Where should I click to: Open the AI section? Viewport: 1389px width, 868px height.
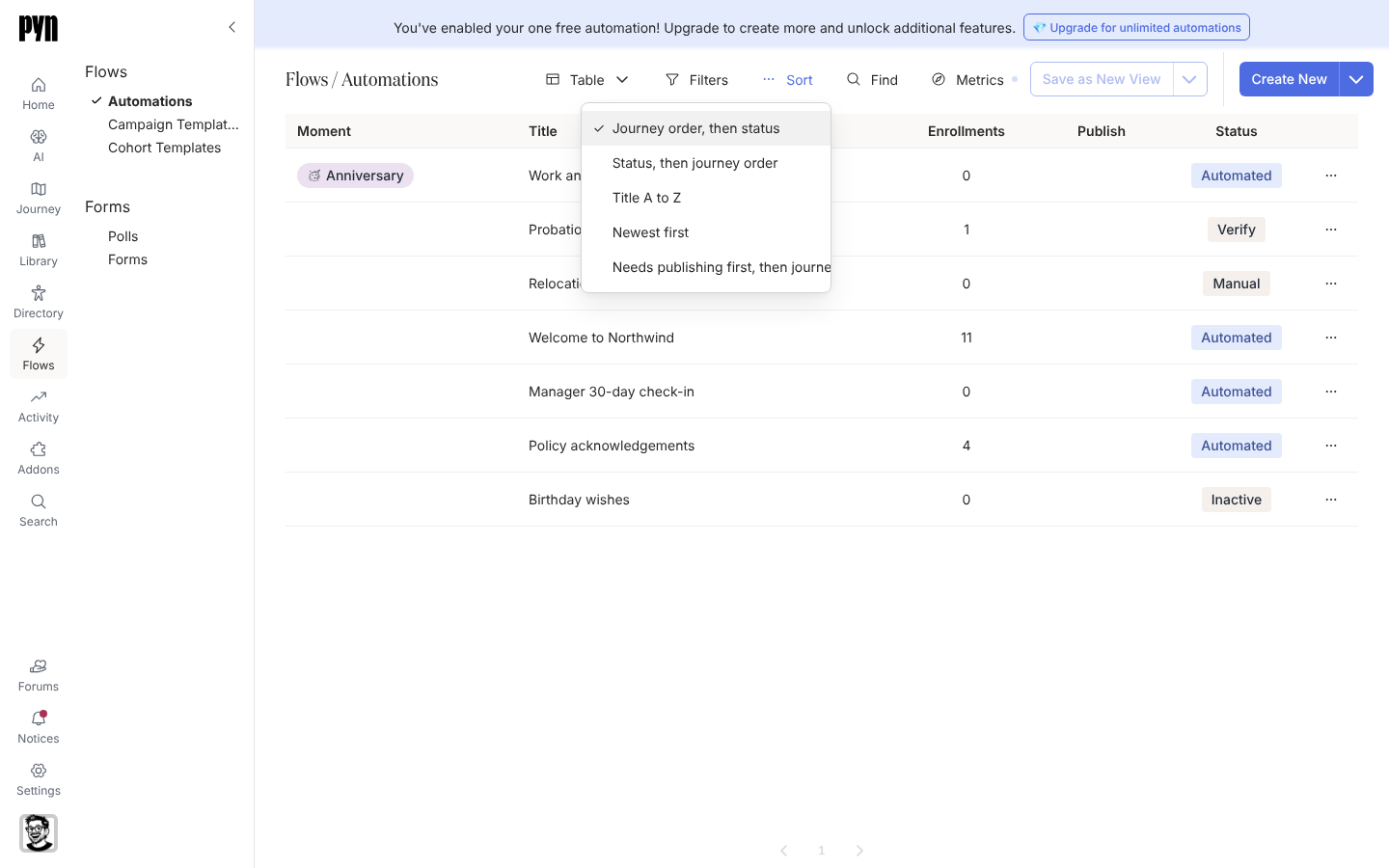pyautogui.click(x=39, y=146)
